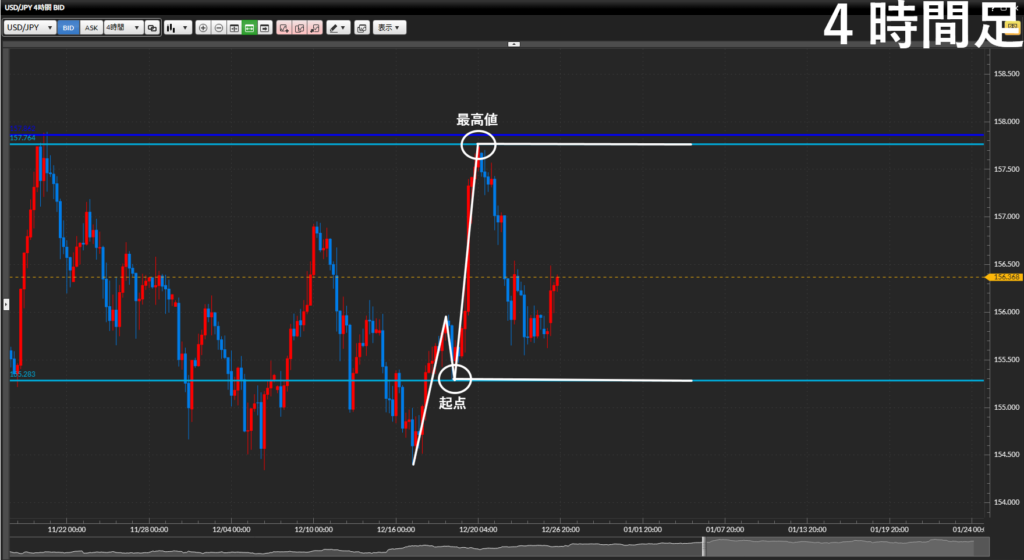Open the USD/JPY currency pair dropdown
The image size is (1024, 560).
click(x=29, y=28)
